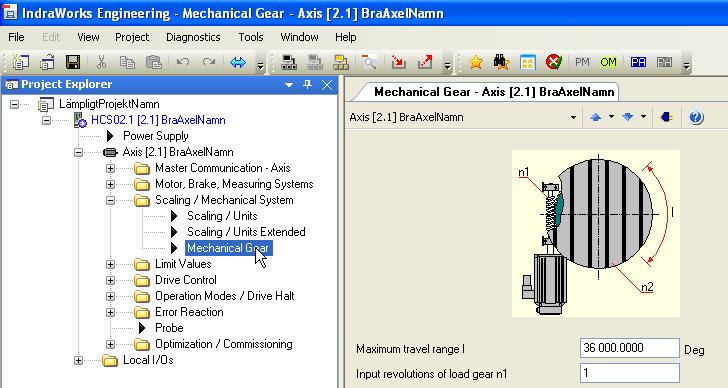Click the Save floppy disk icon
Viewport: 728px width, 388px height.
point(73,62)
